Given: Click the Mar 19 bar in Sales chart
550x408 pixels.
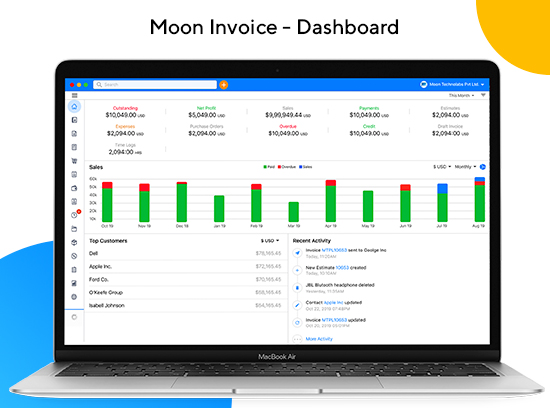Looking at the screenshot, I should coord(294,212).
